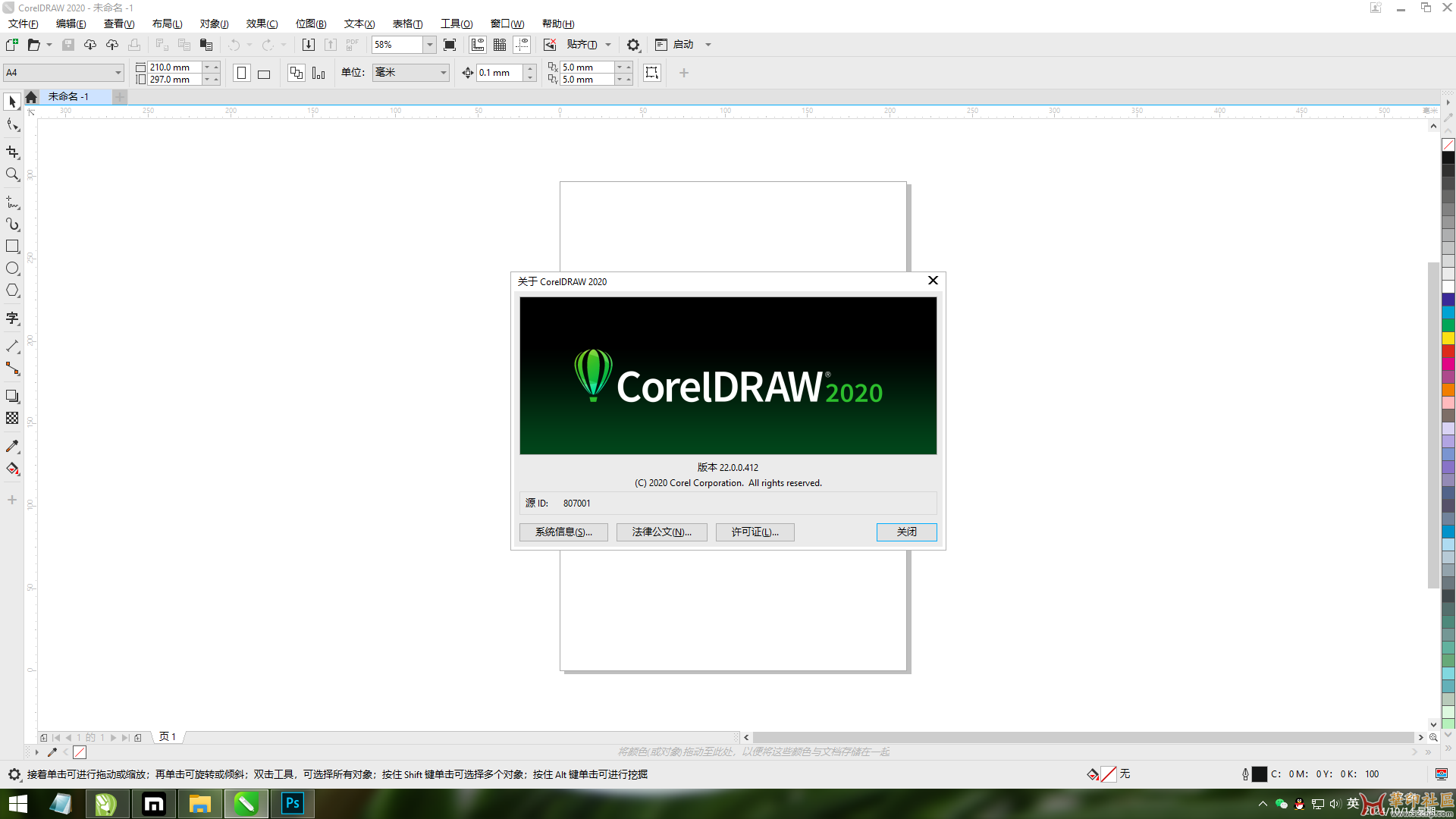The height and width of the screenshot is (819, 1456).
Task: Select the Pick tool in toolbox
Action: [12, 102]
